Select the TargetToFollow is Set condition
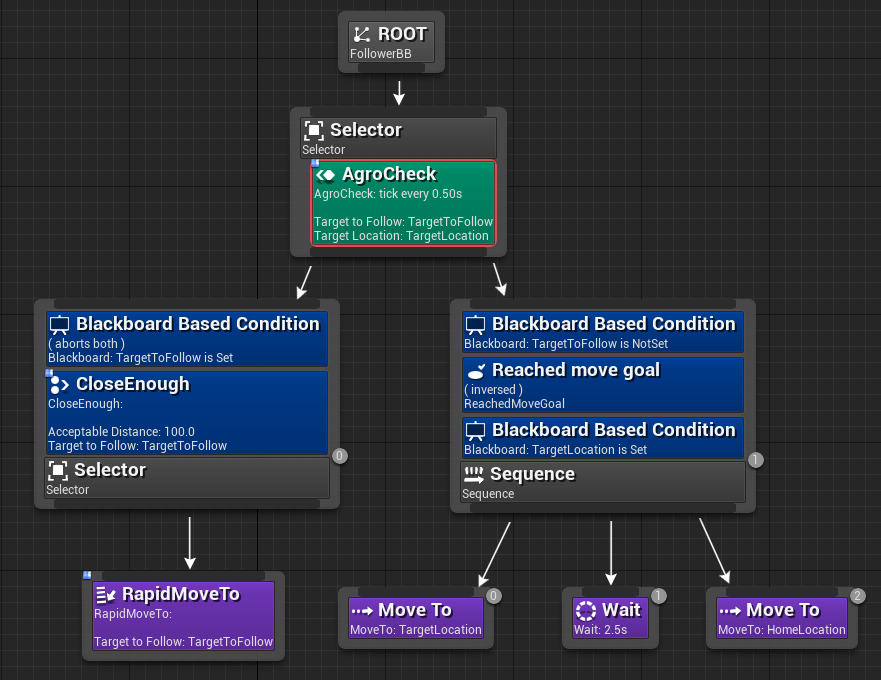 (x=187, y=339)
